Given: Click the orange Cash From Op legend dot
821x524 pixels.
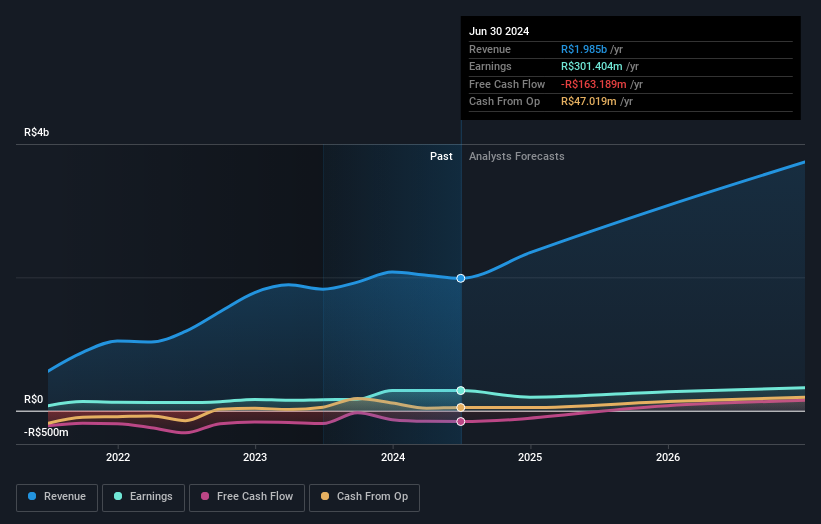Looking at the screenshot, I should [x=325, y=496].
